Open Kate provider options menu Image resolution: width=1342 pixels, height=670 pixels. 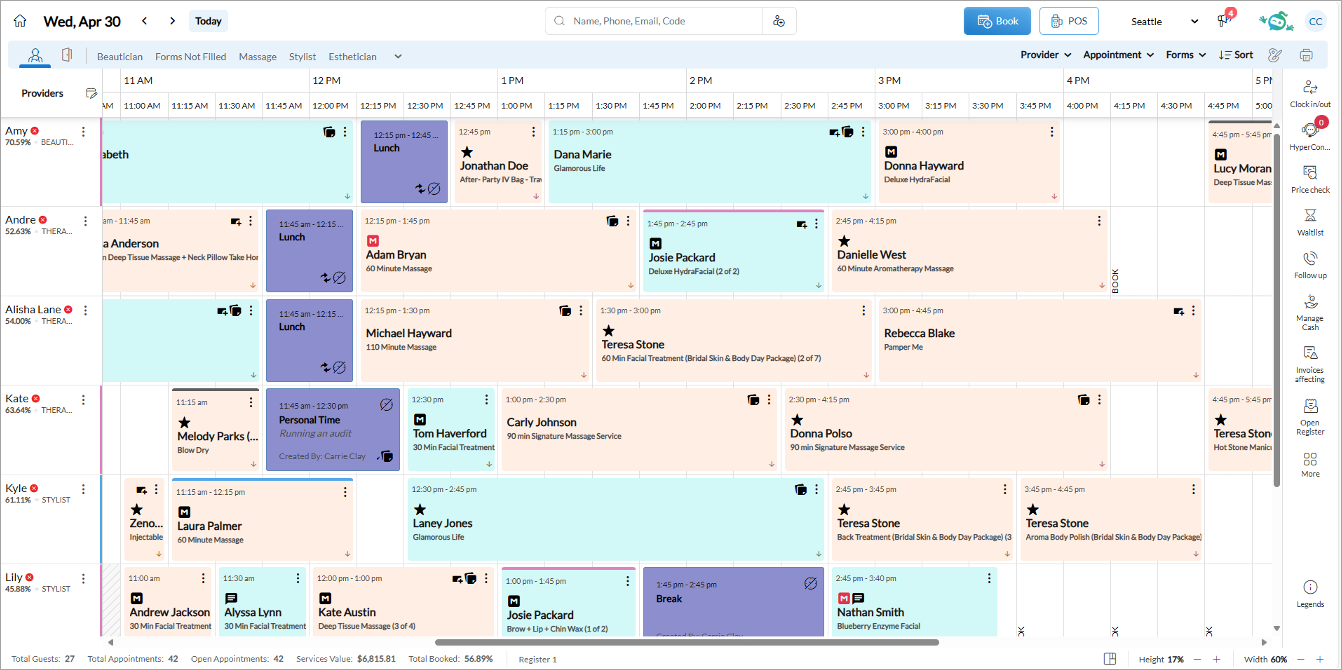coord(84,399)
